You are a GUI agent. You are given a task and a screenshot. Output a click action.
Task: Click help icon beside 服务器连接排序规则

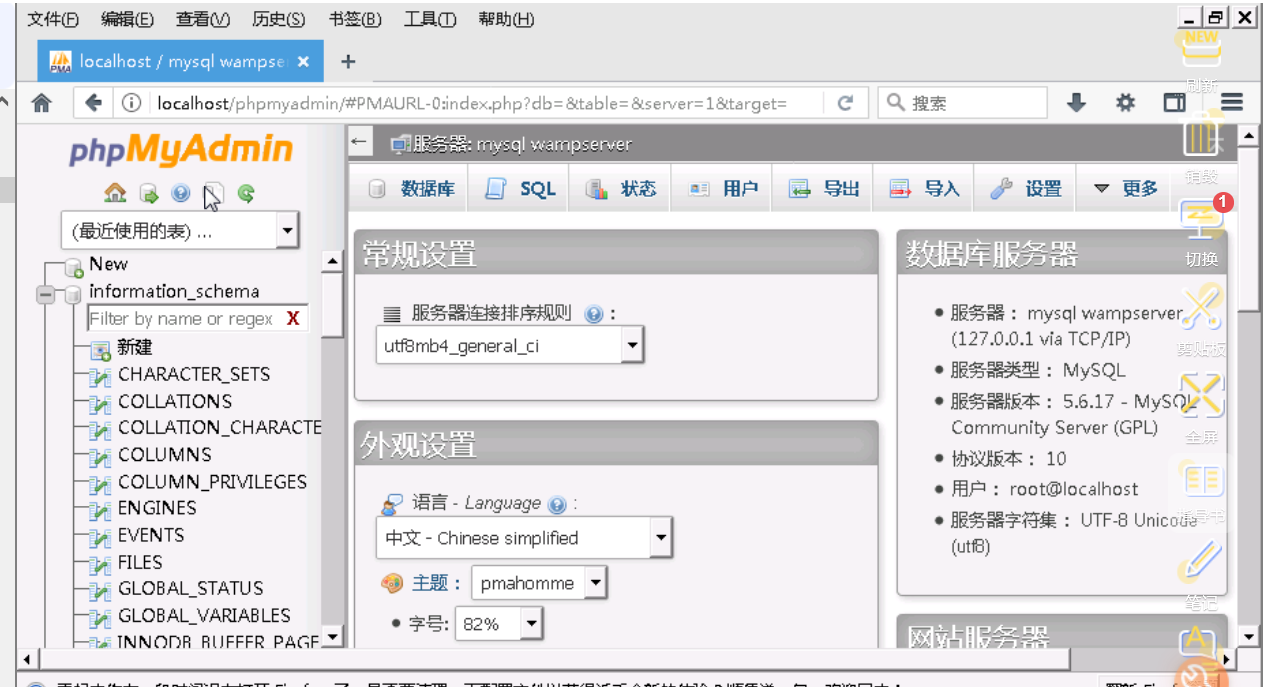[594, 314]
